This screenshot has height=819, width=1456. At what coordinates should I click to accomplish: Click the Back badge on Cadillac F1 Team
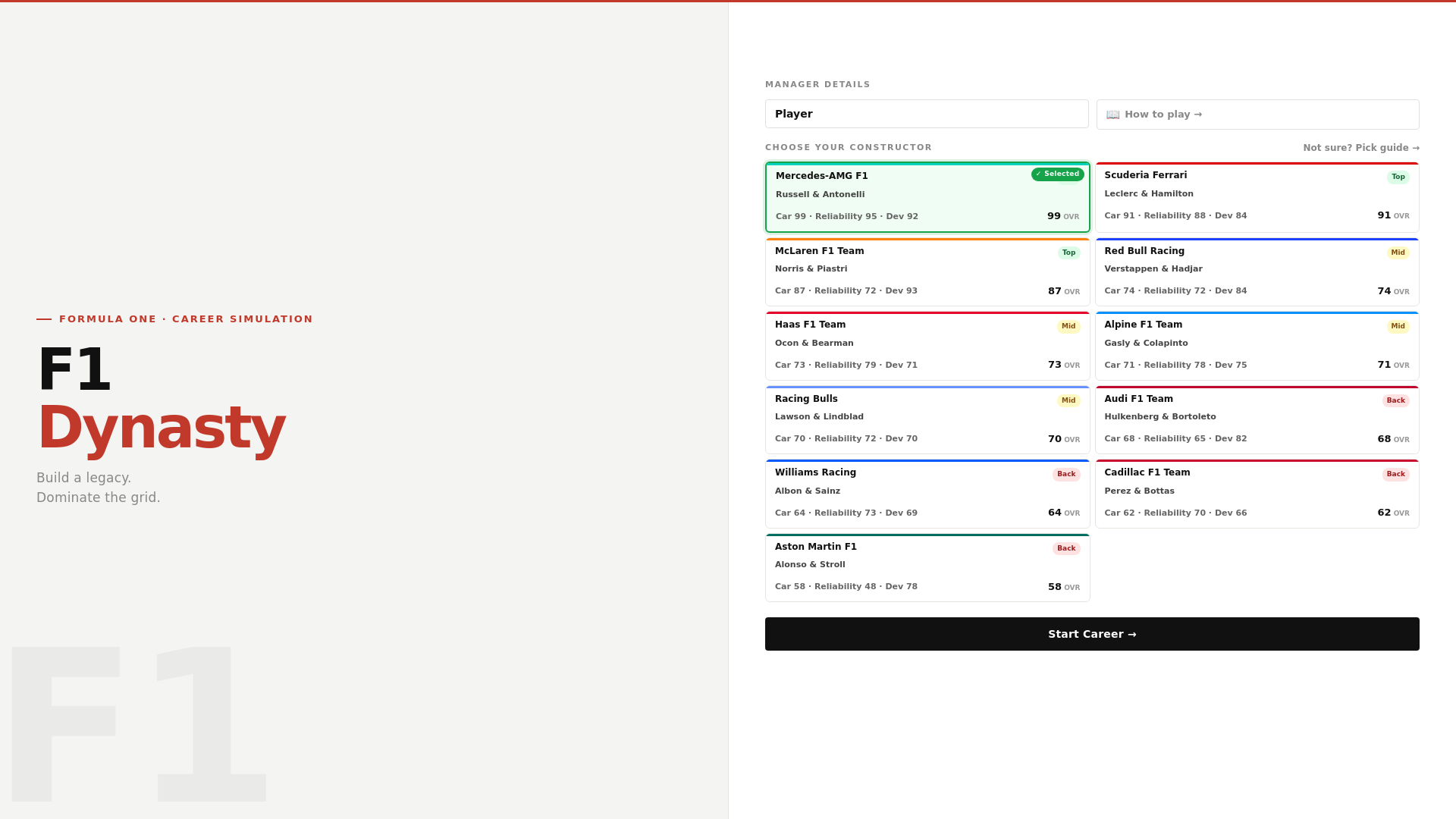(x=1395, y=474)
